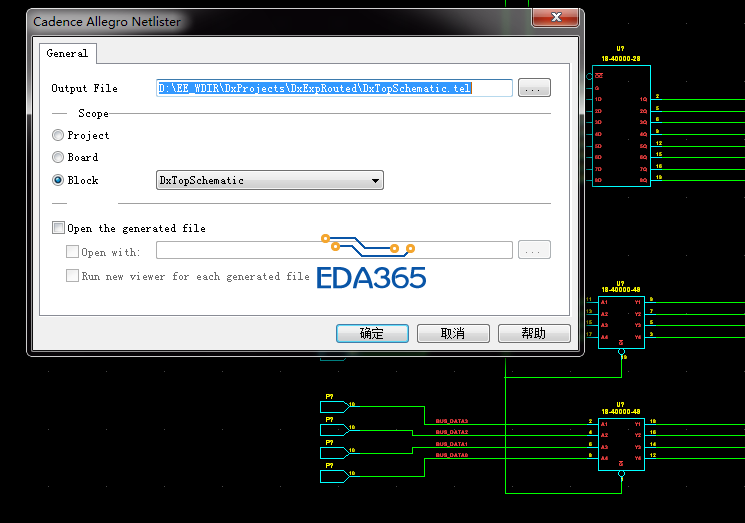Select the Project scope radio button
The width and height of the screenshot is (745, 523).
click(58, 135)
